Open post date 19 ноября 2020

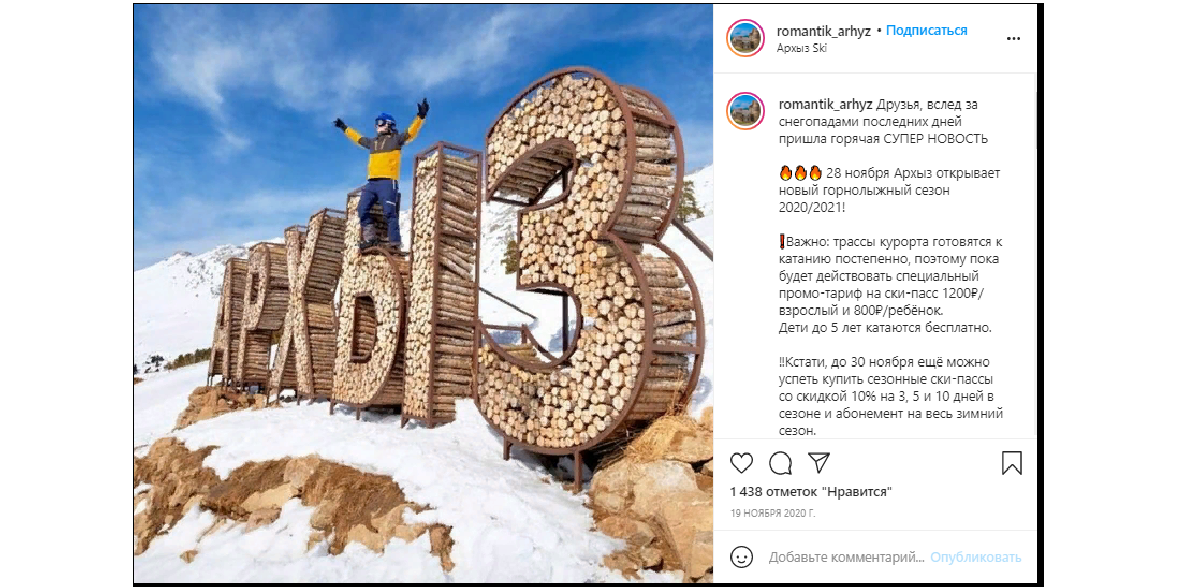point(773,513)
